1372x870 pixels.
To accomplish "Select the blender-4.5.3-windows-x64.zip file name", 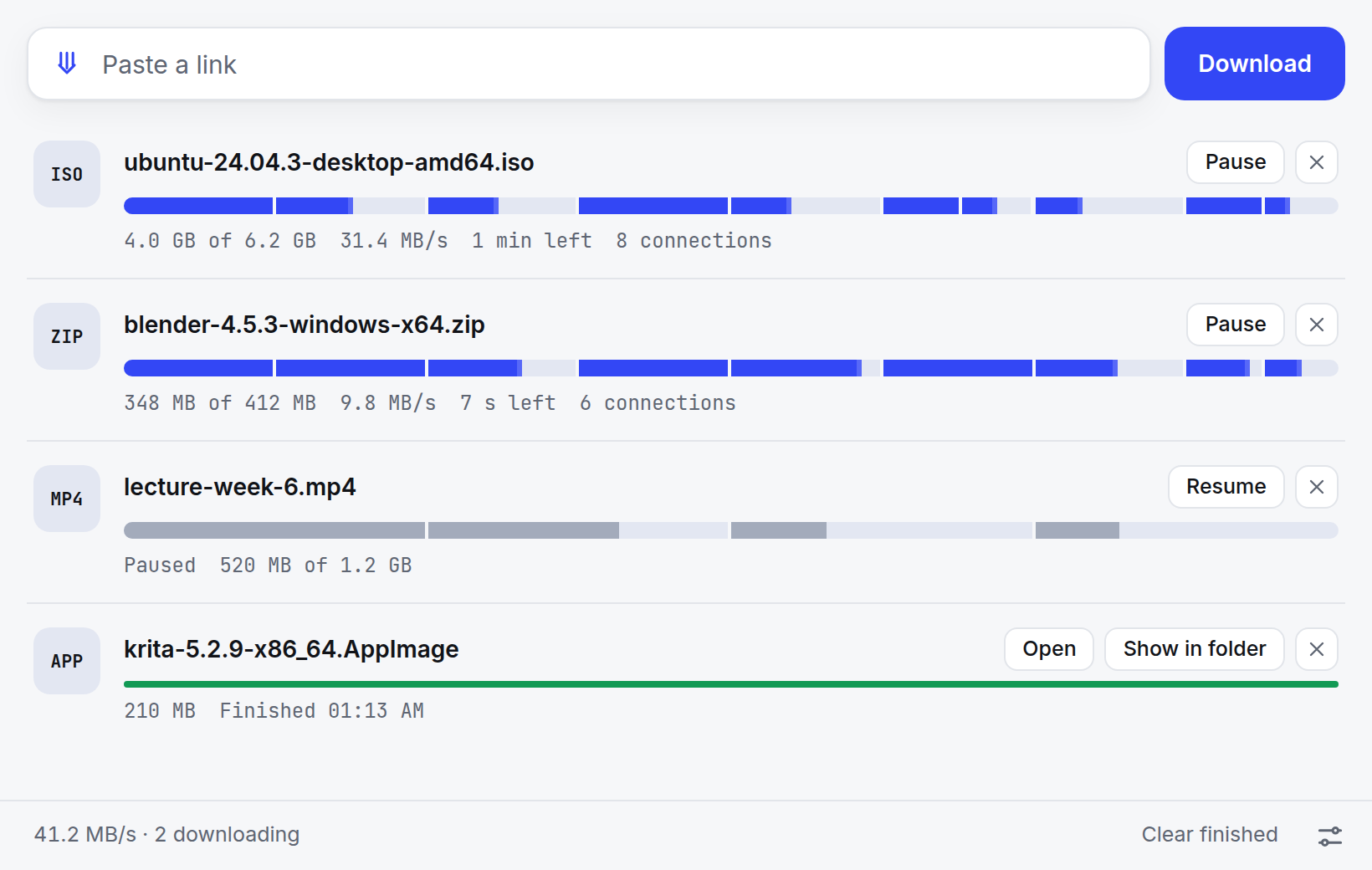I will point(305,325).
